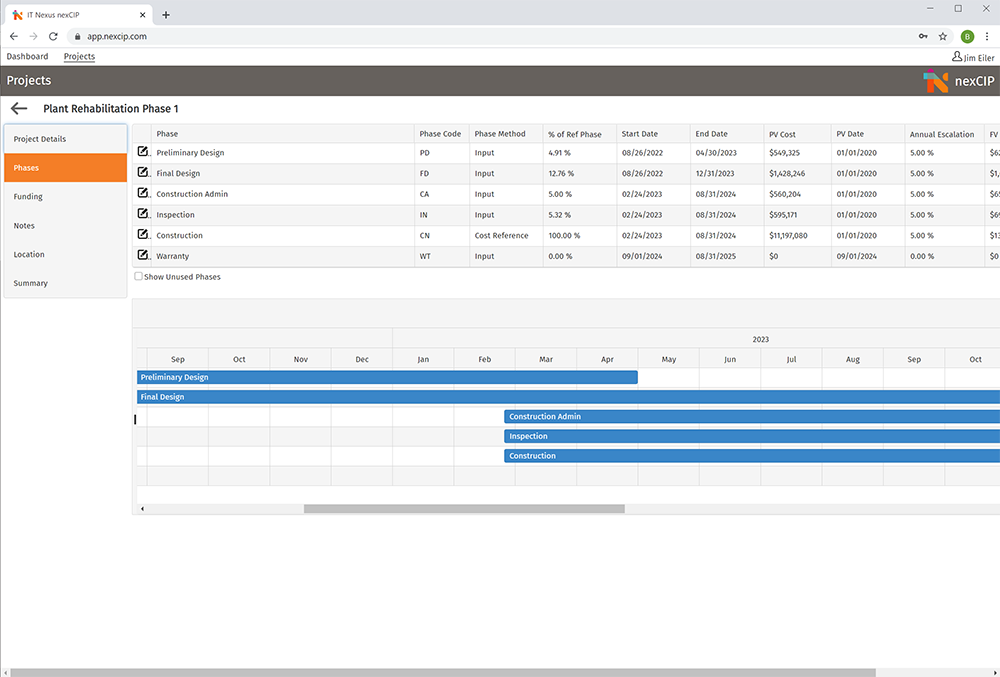Open saved passwords key icon
Viewport: 1000px width, 677px height.
click(x=923, y=36)
